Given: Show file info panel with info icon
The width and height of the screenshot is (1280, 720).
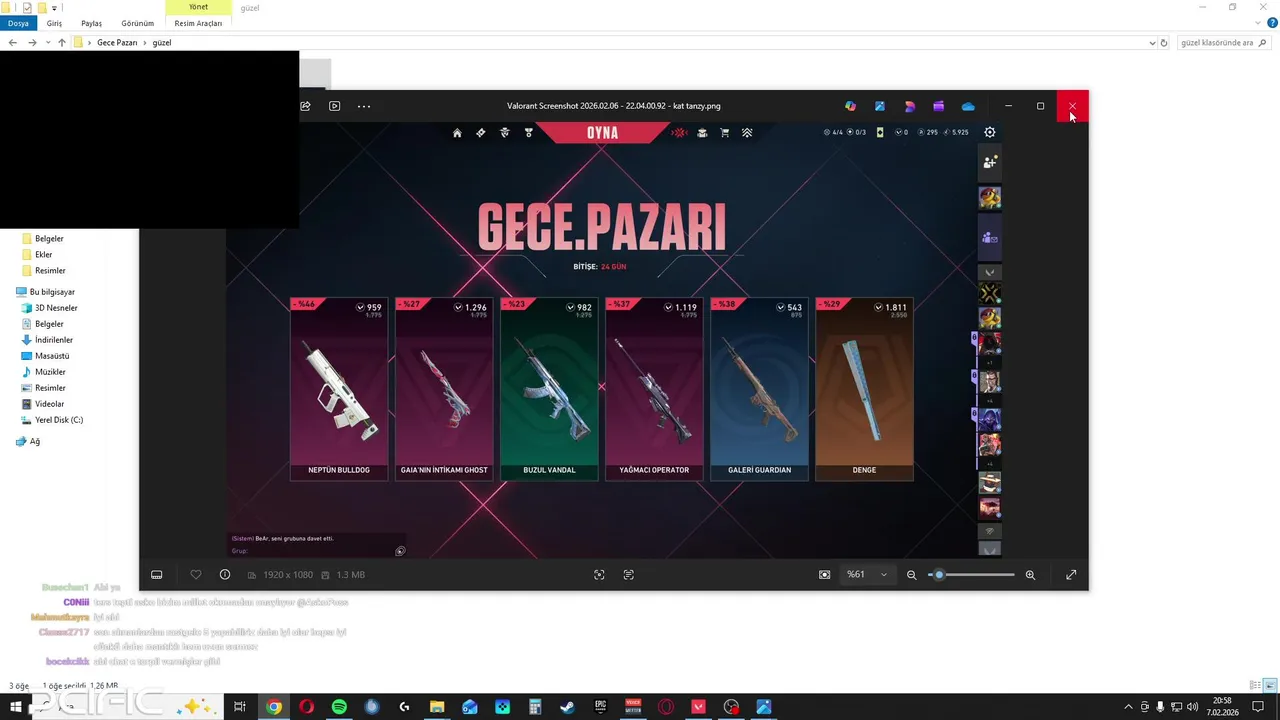Looking at the screenshot, I should tap(225, 575).
